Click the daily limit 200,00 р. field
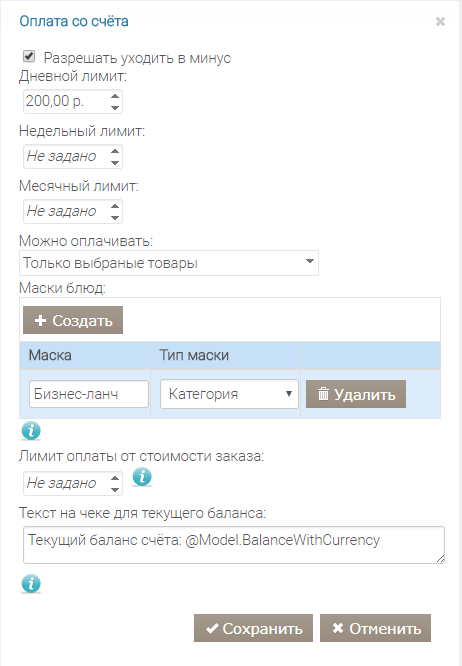The image size is (462, 666). pos(73,102)
